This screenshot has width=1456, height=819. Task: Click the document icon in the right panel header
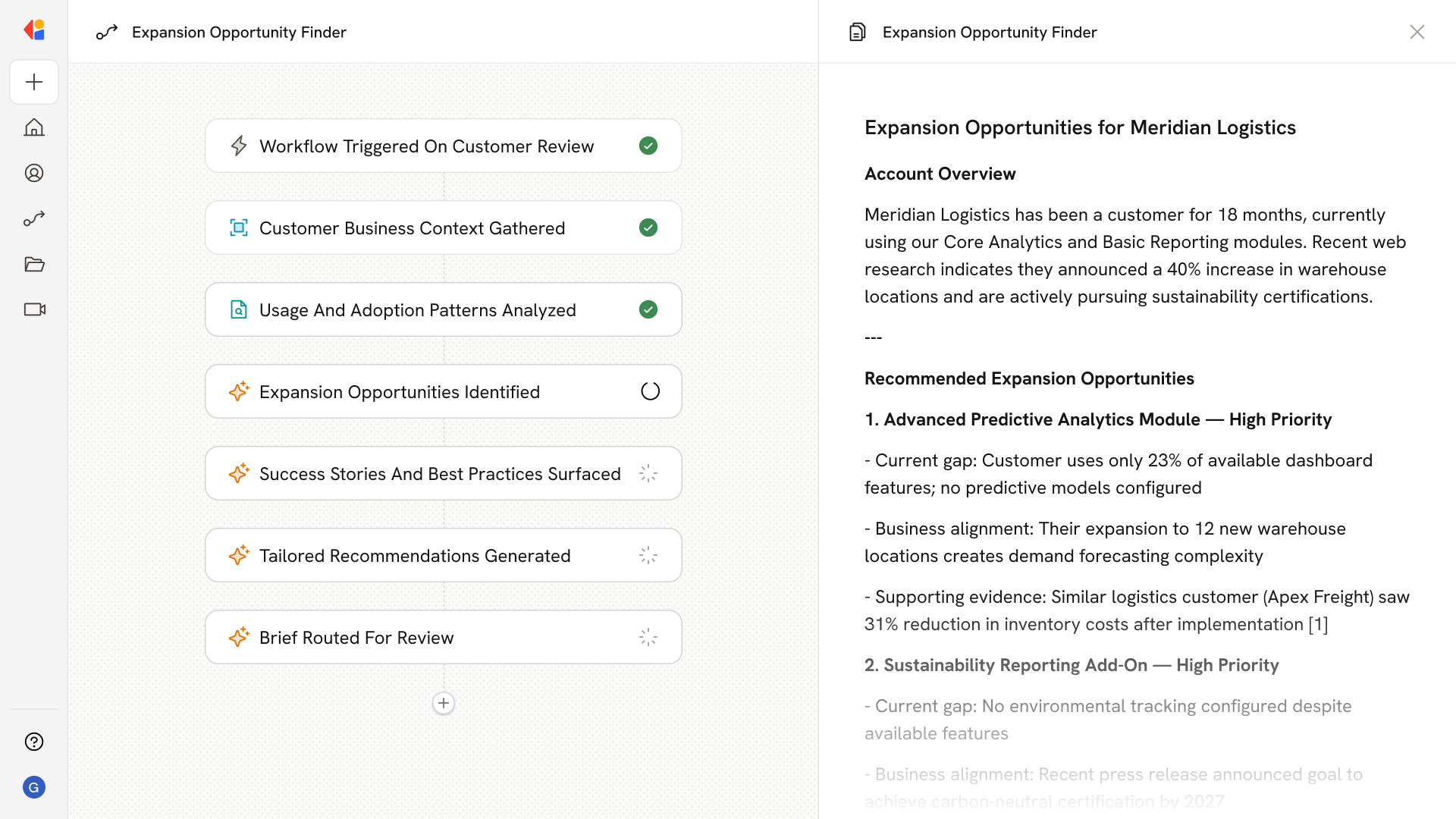tap(858, 32)
